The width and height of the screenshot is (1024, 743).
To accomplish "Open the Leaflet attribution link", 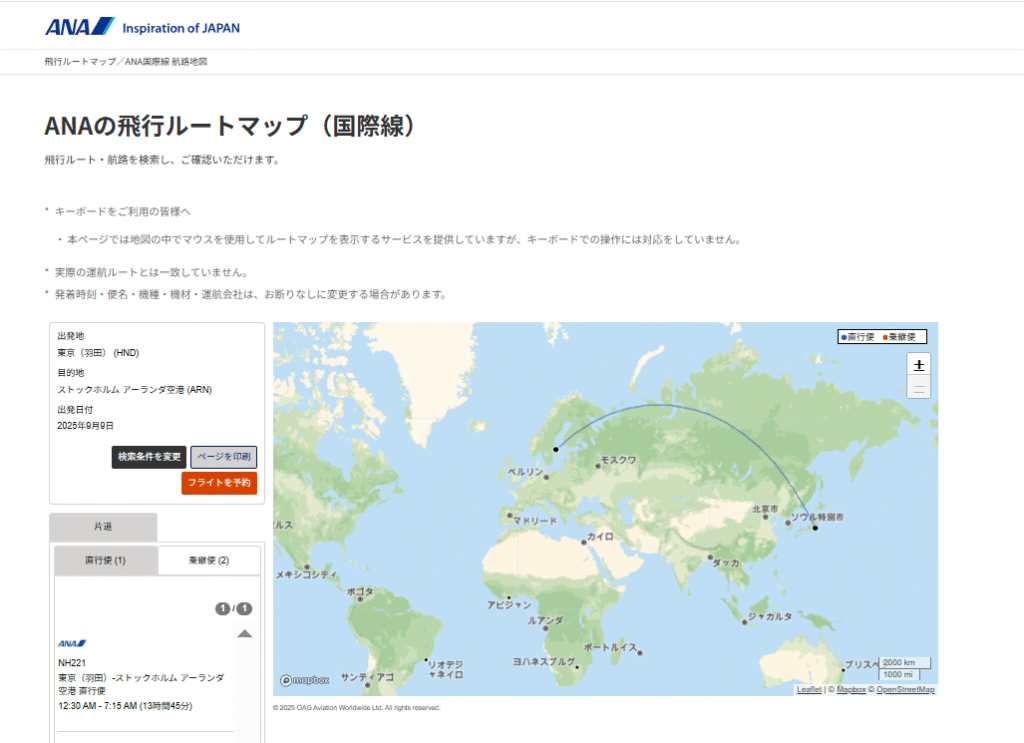I will (808, 689).
